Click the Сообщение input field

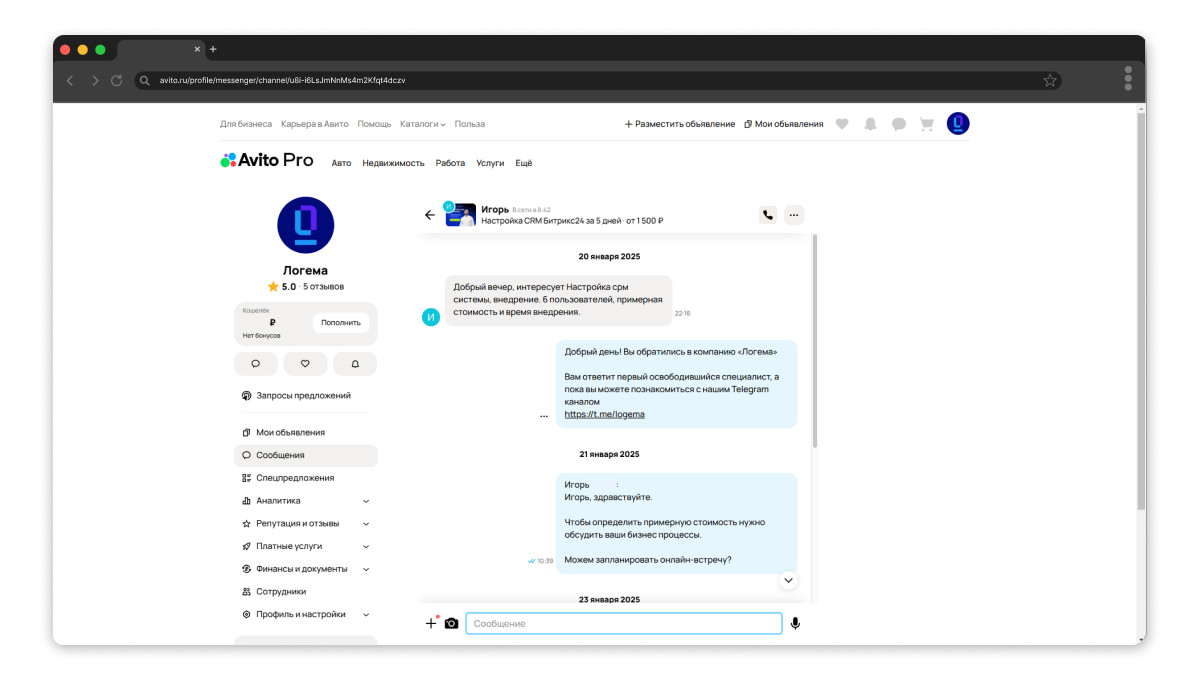coord(624,623)
